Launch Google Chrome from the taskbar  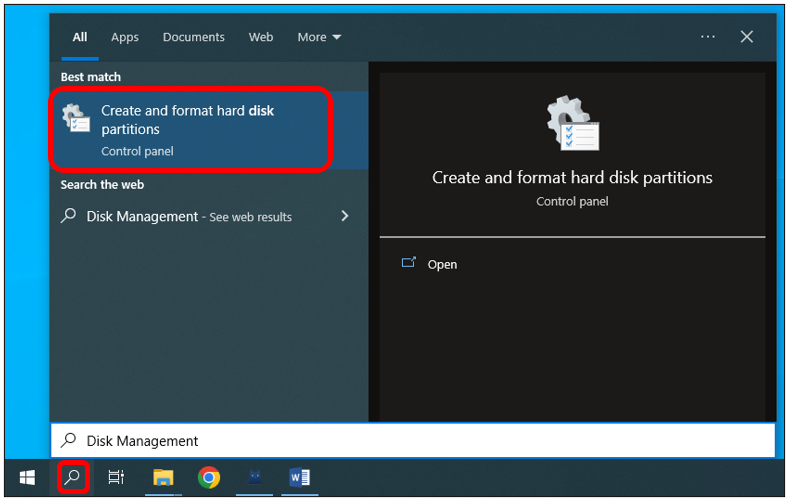[209, 477]
